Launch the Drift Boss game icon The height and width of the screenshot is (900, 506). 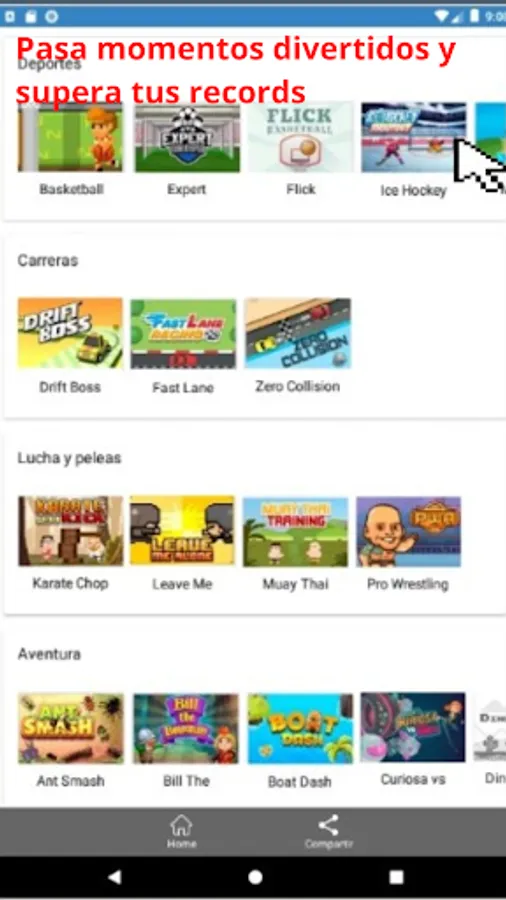(70, 333)
